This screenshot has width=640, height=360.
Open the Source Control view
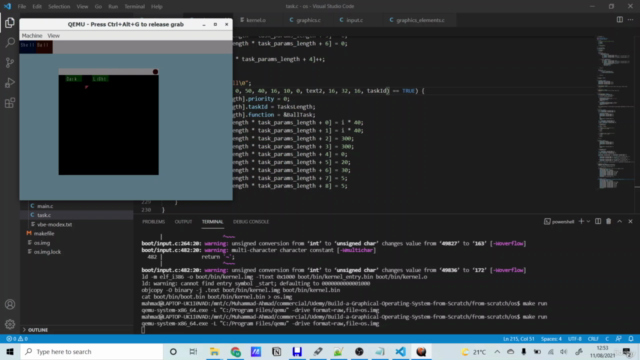point(10,62)
